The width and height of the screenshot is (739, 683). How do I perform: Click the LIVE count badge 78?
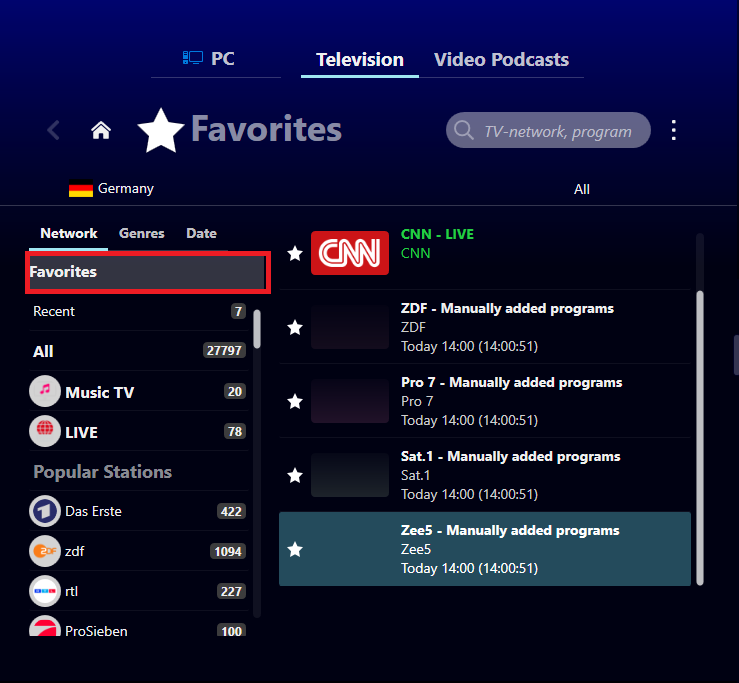pyautogui.click(x=235, y=432)
